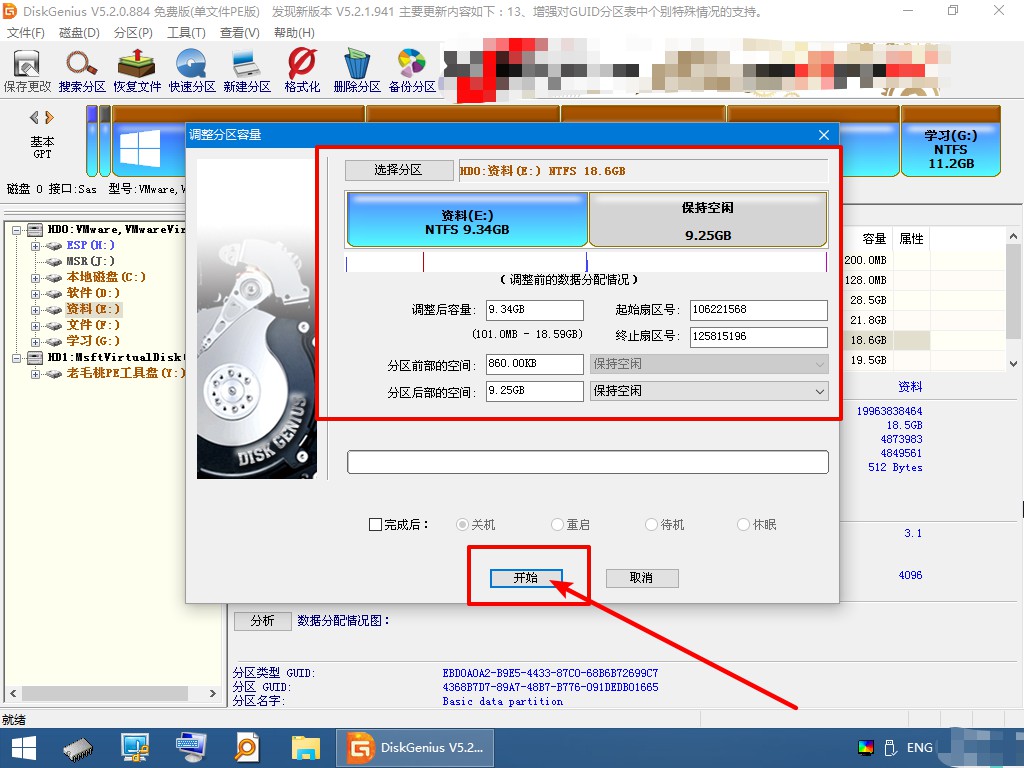1024x768 pixels.
Task: Select the 待机 radio option
Action: 651,524
